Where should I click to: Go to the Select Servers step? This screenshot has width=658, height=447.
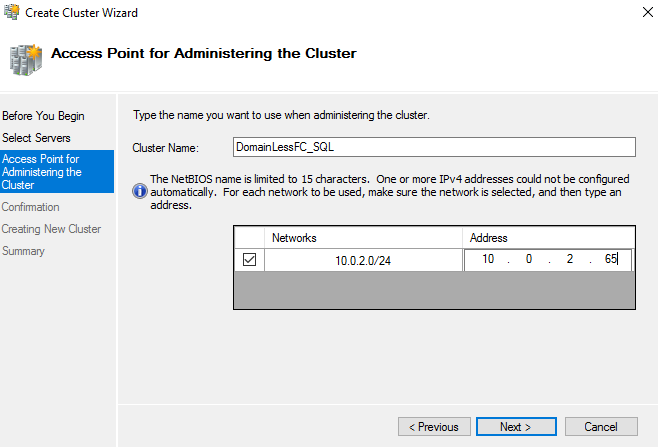(36, 138)
